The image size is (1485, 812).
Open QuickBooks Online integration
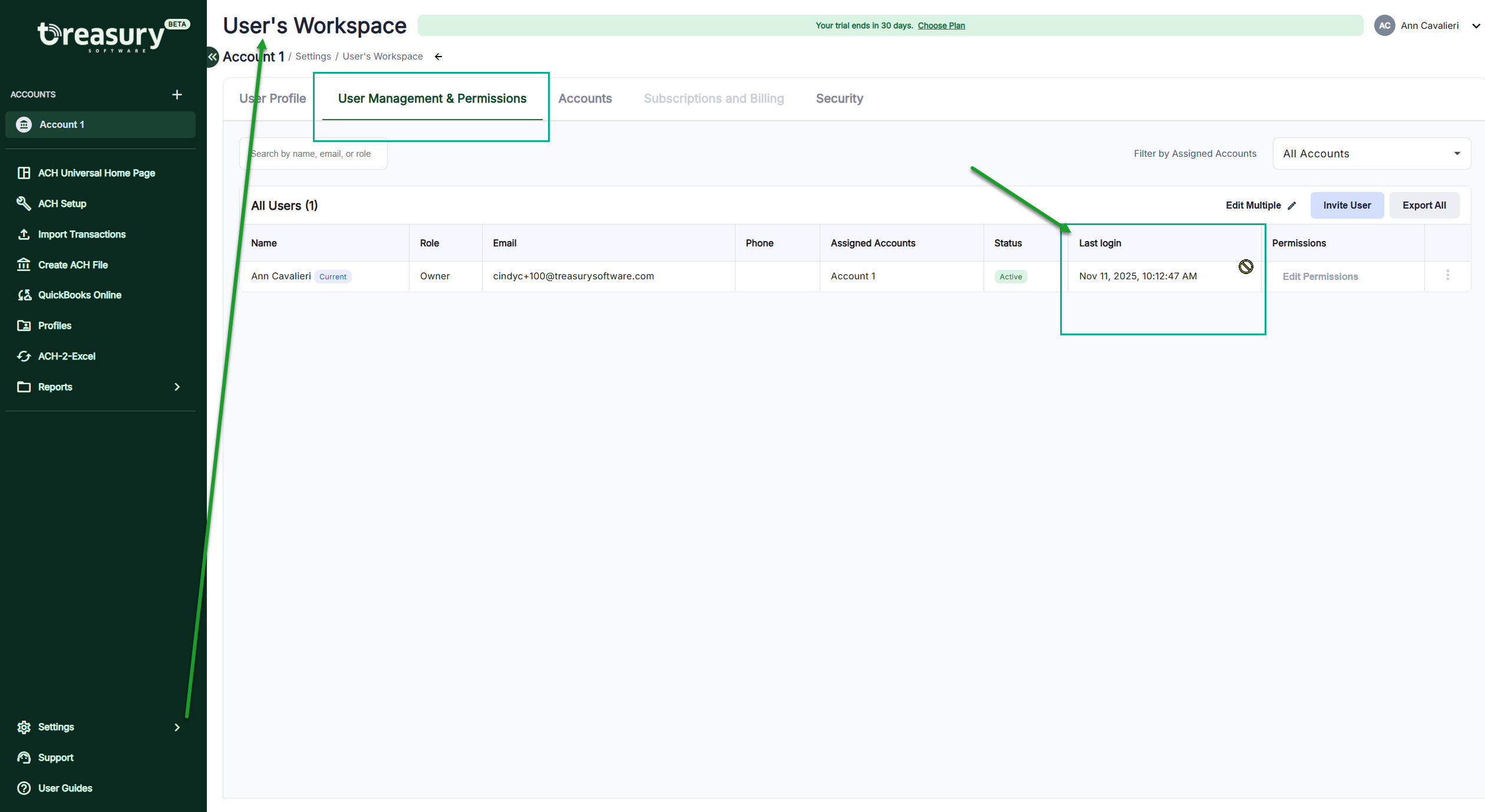tap(80, 295)
